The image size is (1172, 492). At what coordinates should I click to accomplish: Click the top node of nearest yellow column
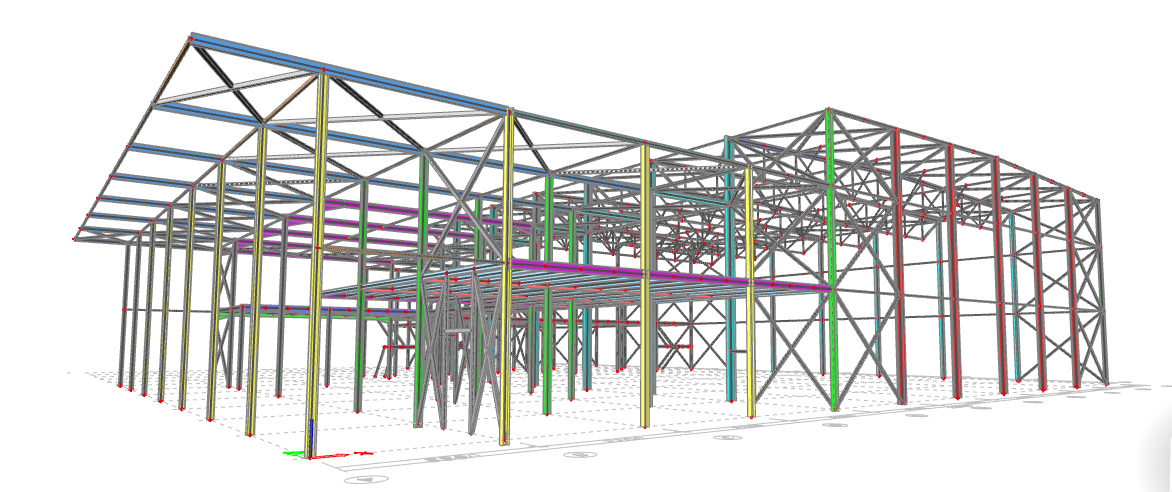322,70
